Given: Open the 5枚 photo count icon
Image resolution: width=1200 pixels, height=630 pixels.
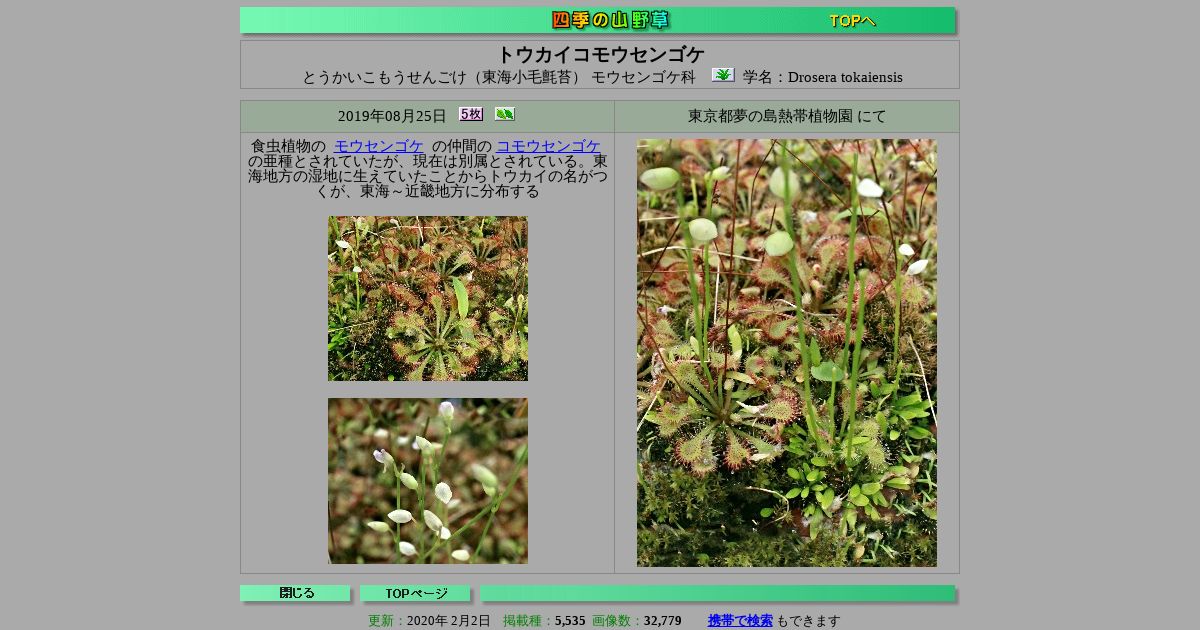Looking at the screenshot, I should pyautogui.click(x=471, y=114).
